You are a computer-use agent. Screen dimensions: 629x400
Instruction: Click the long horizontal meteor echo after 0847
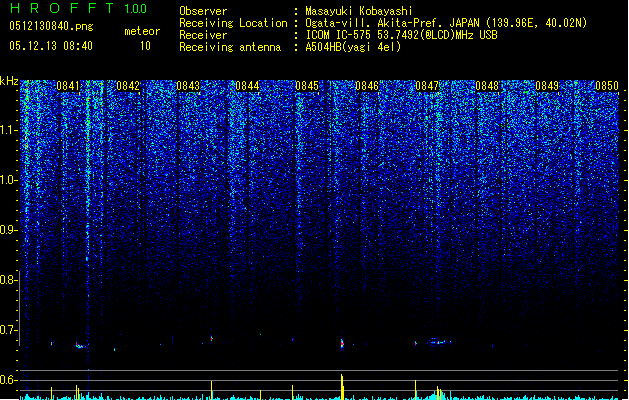(x=440, y=342)
